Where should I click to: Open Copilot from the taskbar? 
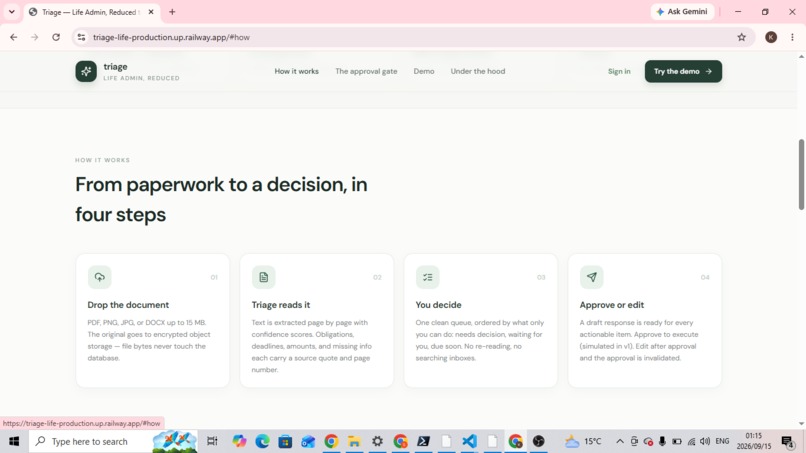pyautogui.click(x=239, y=441)
